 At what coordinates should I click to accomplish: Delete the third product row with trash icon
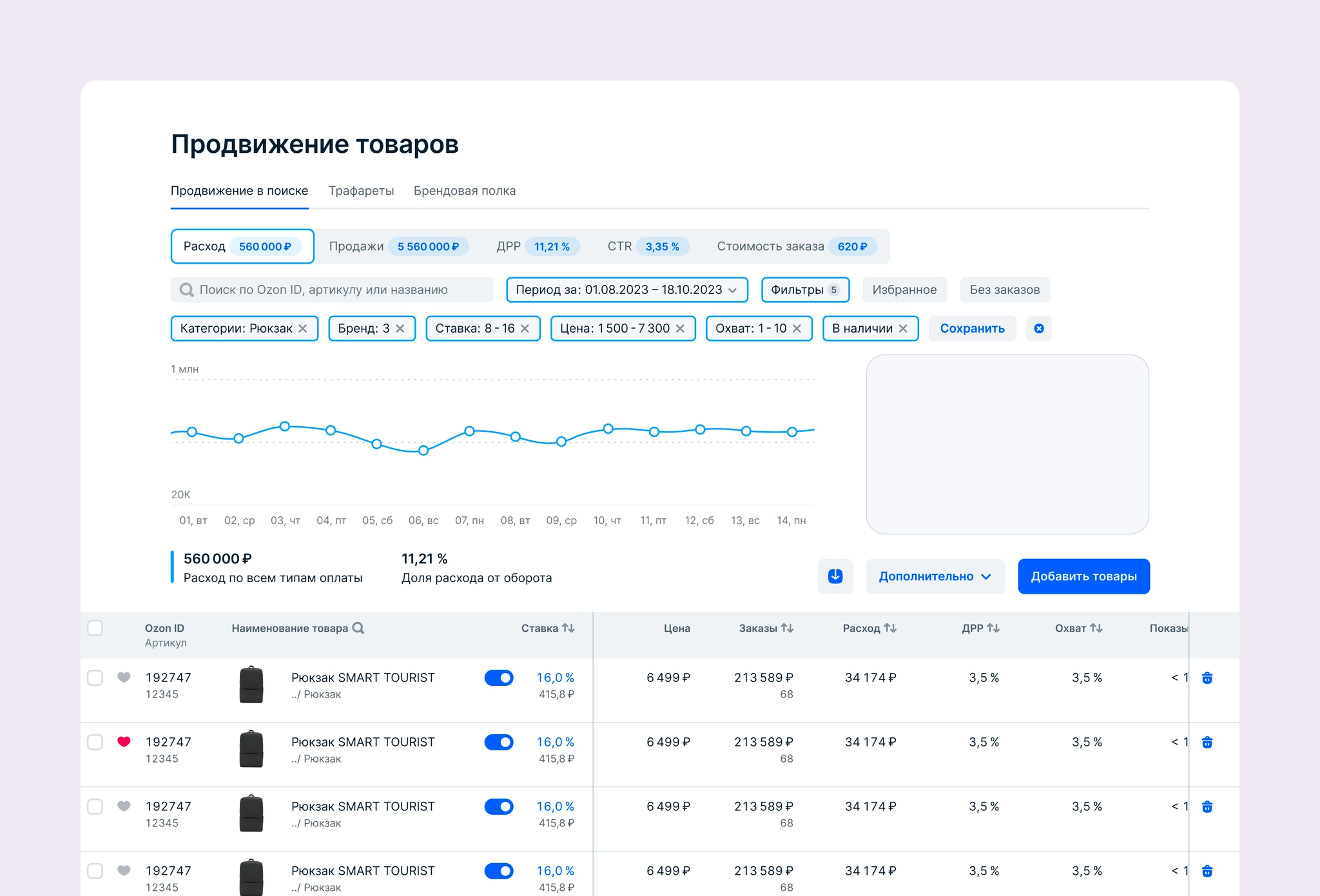[x=1207, y=806]
